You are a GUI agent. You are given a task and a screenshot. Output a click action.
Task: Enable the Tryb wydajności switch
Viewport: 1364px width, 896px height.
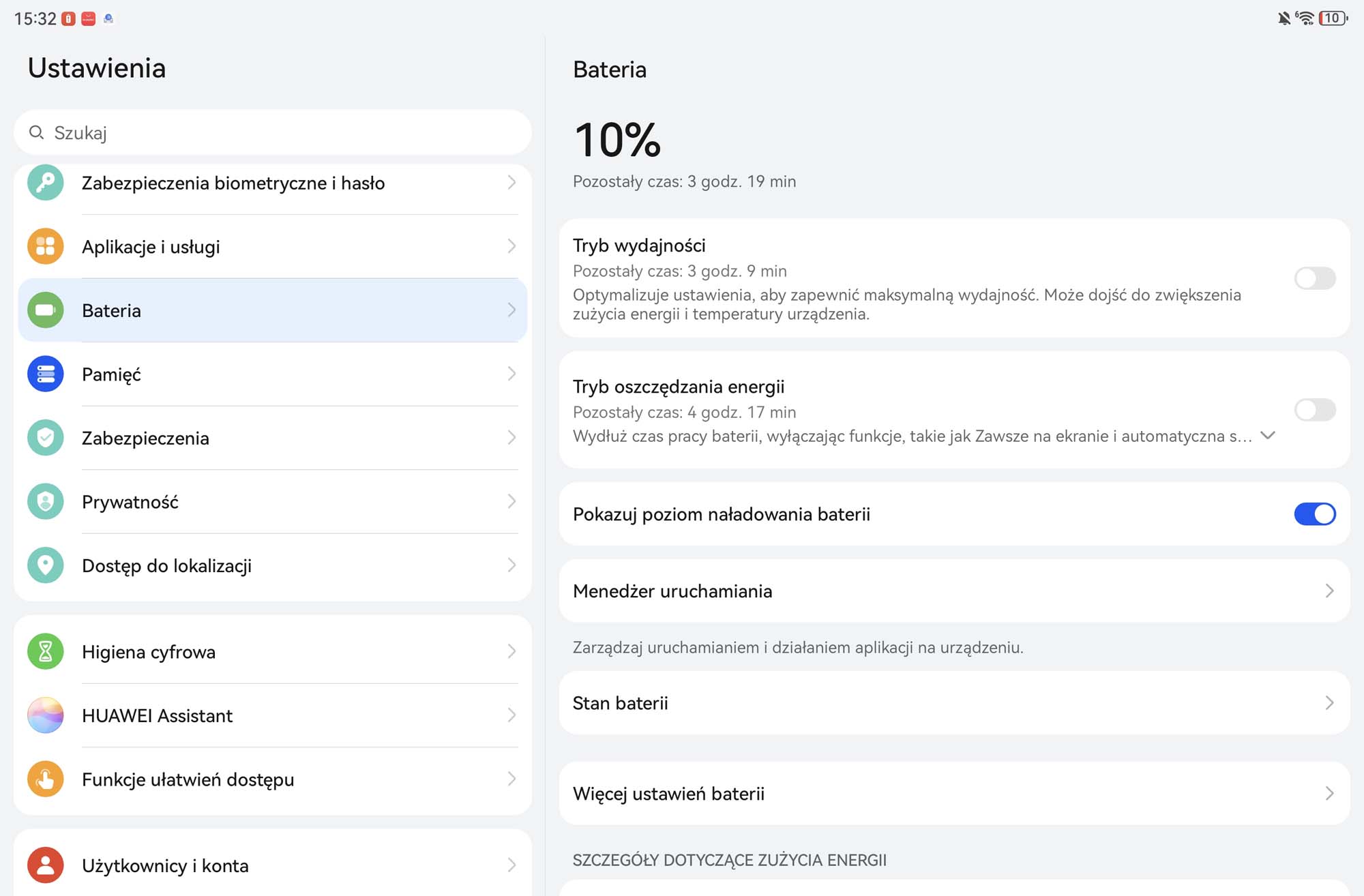point(1314,278)
